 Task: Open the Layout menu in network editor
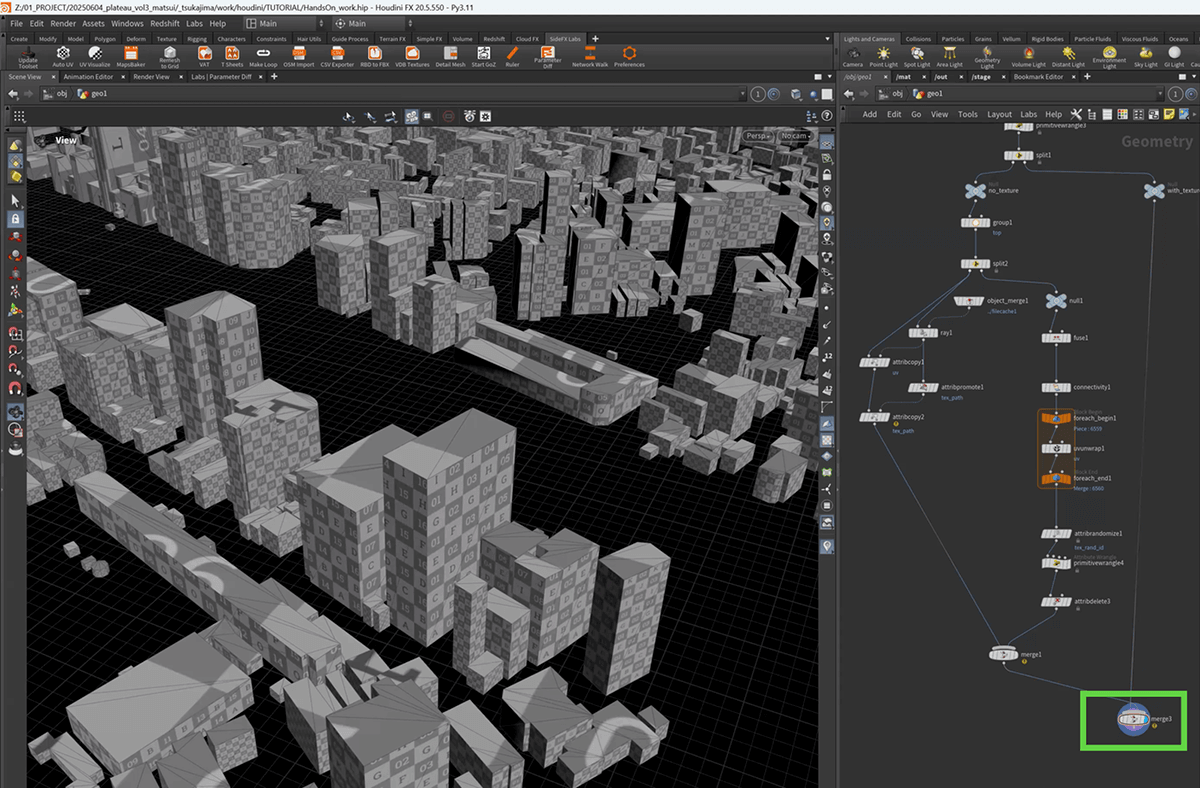point(999,114)
